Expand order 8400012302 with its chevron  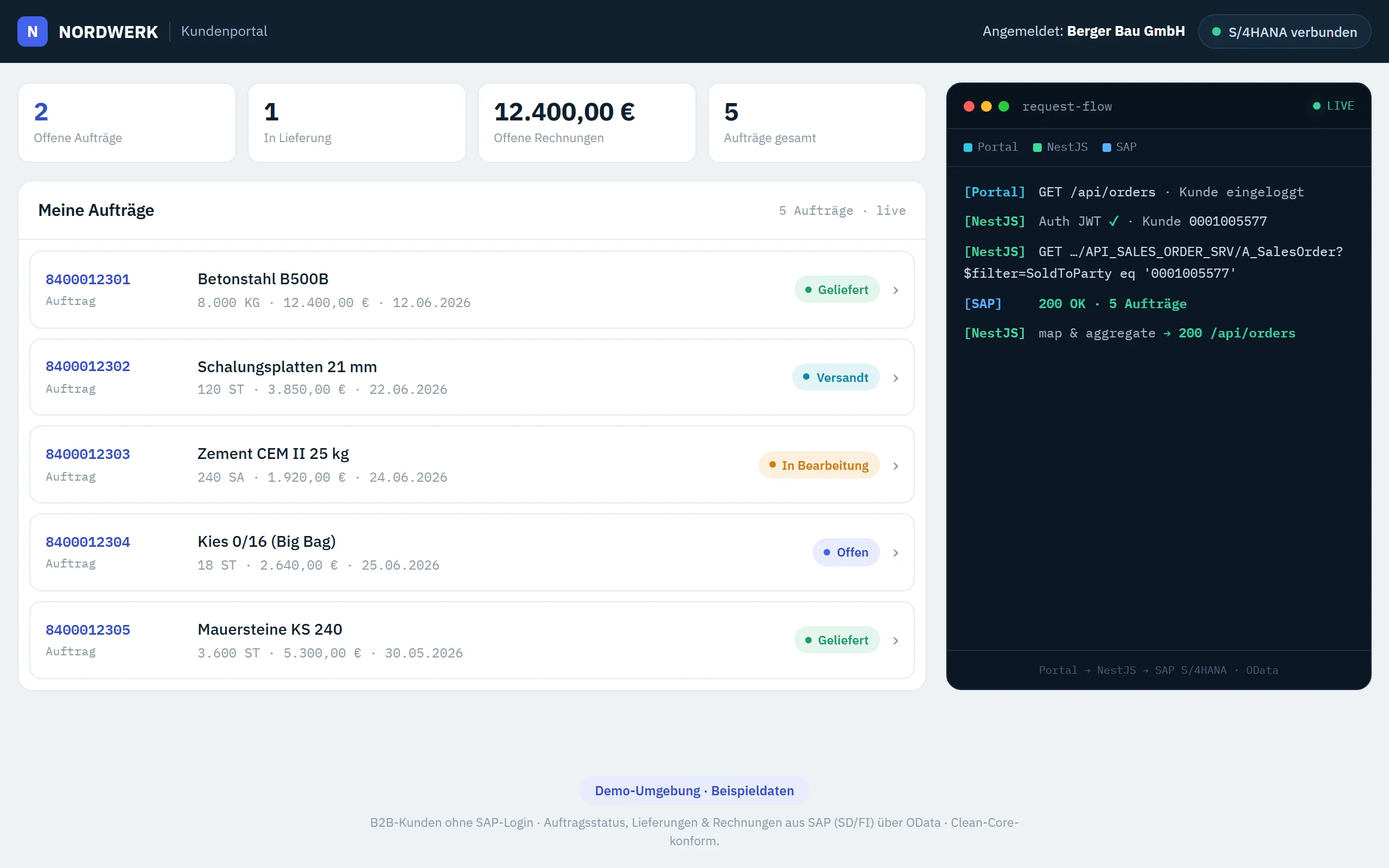(895, 378)
